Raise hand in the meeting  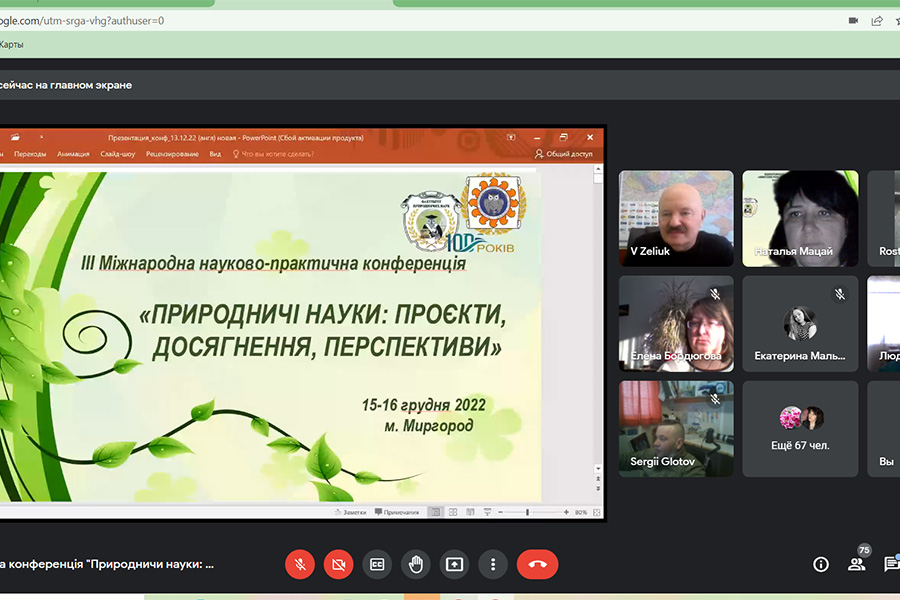click(x=416, y=564)
